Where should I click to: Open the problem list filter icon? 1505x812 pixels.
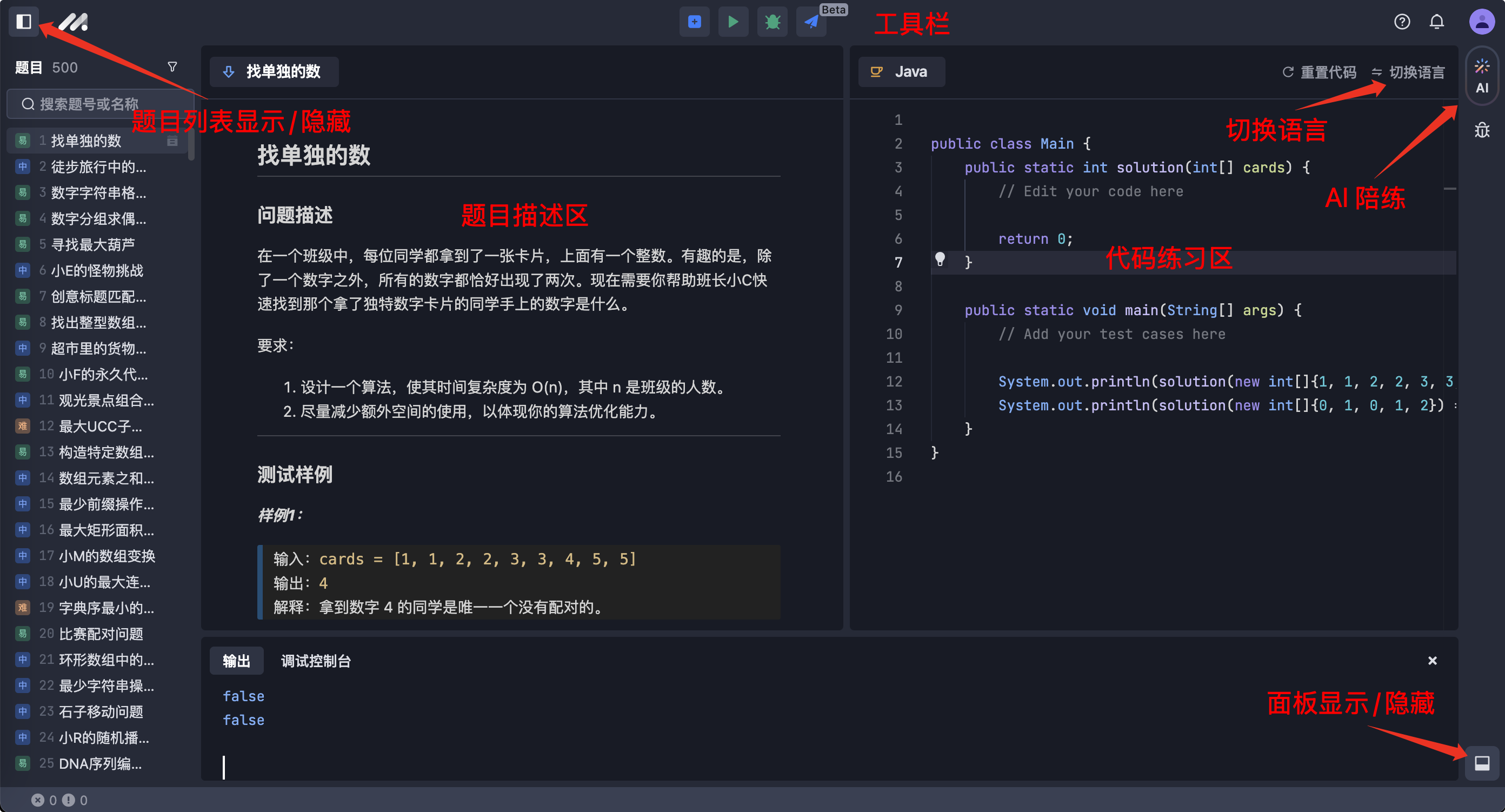coord(172,66)
